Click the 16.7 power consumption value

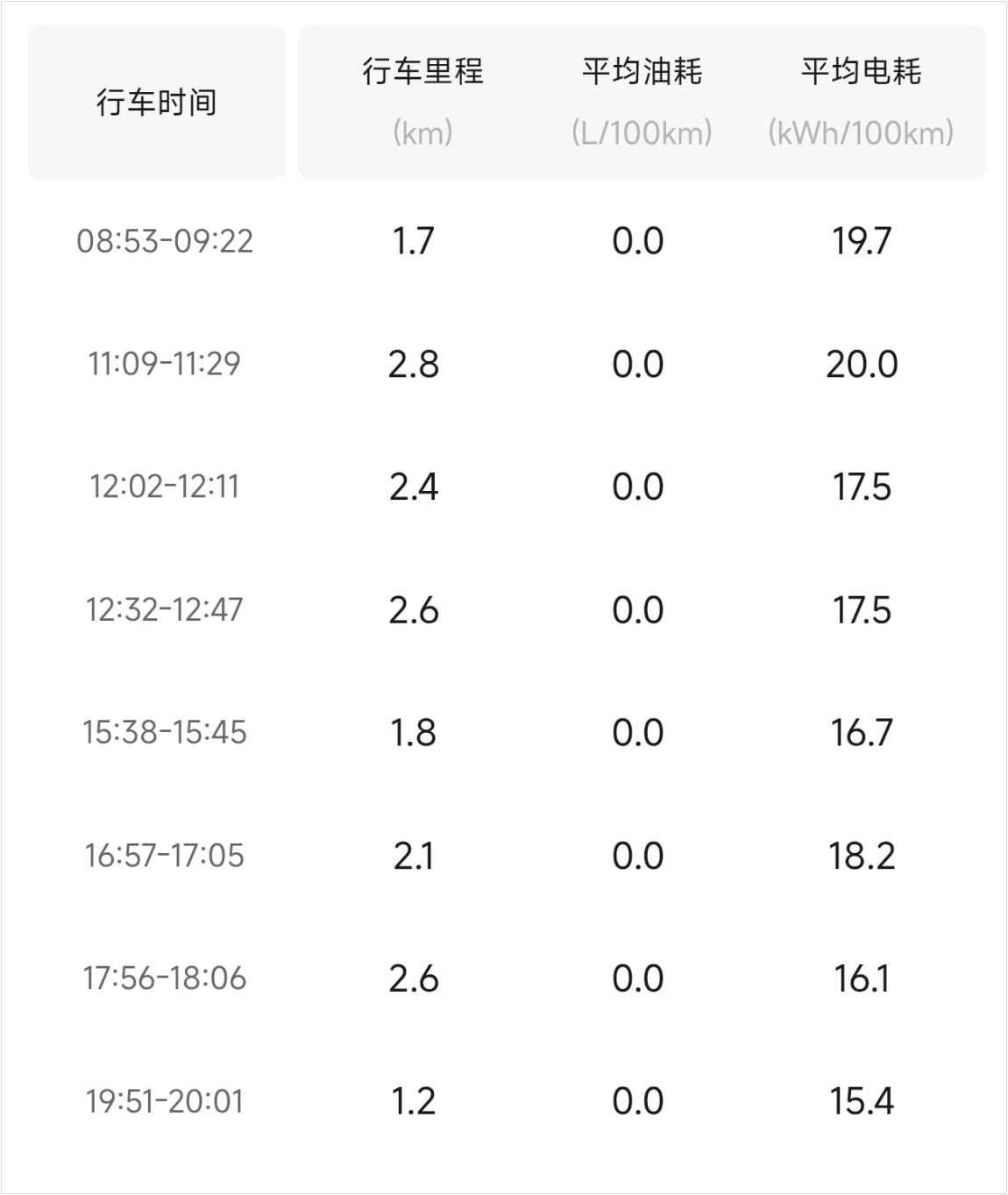862,732
